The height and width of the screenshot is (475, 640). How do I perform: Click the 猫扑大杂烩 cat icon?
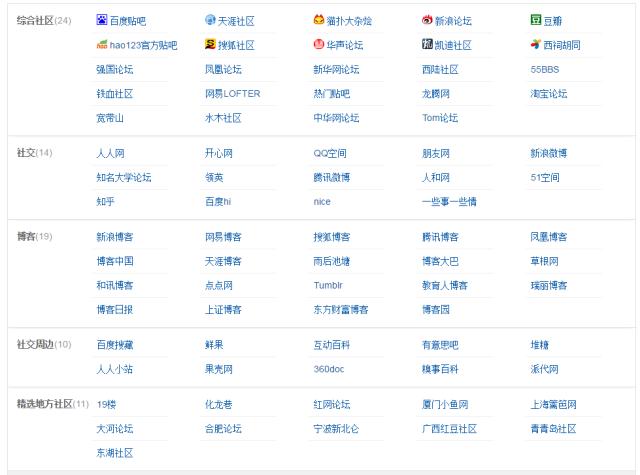[319, 20]
